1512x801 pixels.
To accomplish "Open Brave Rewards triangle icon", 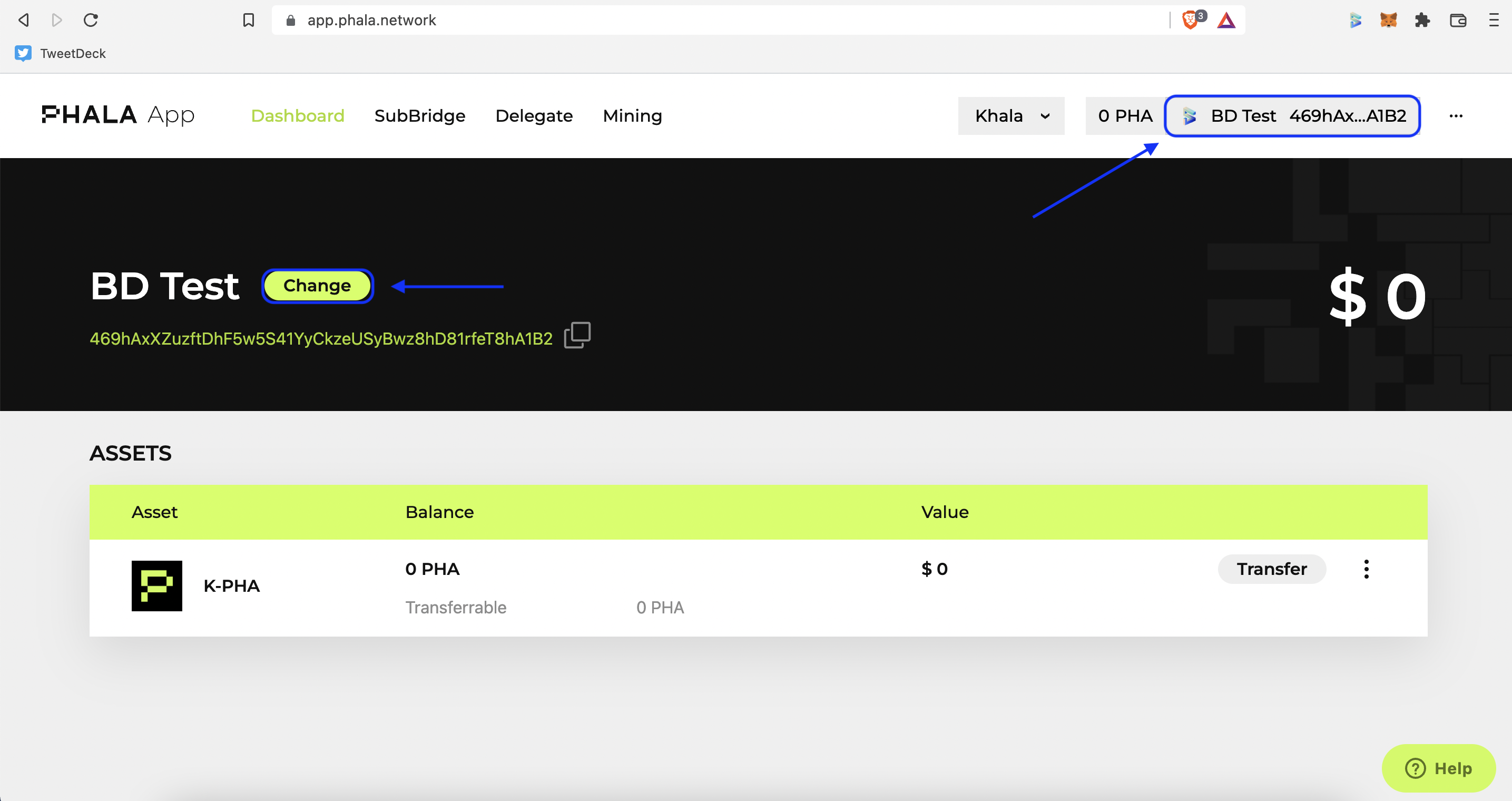I will [1226, 21].
